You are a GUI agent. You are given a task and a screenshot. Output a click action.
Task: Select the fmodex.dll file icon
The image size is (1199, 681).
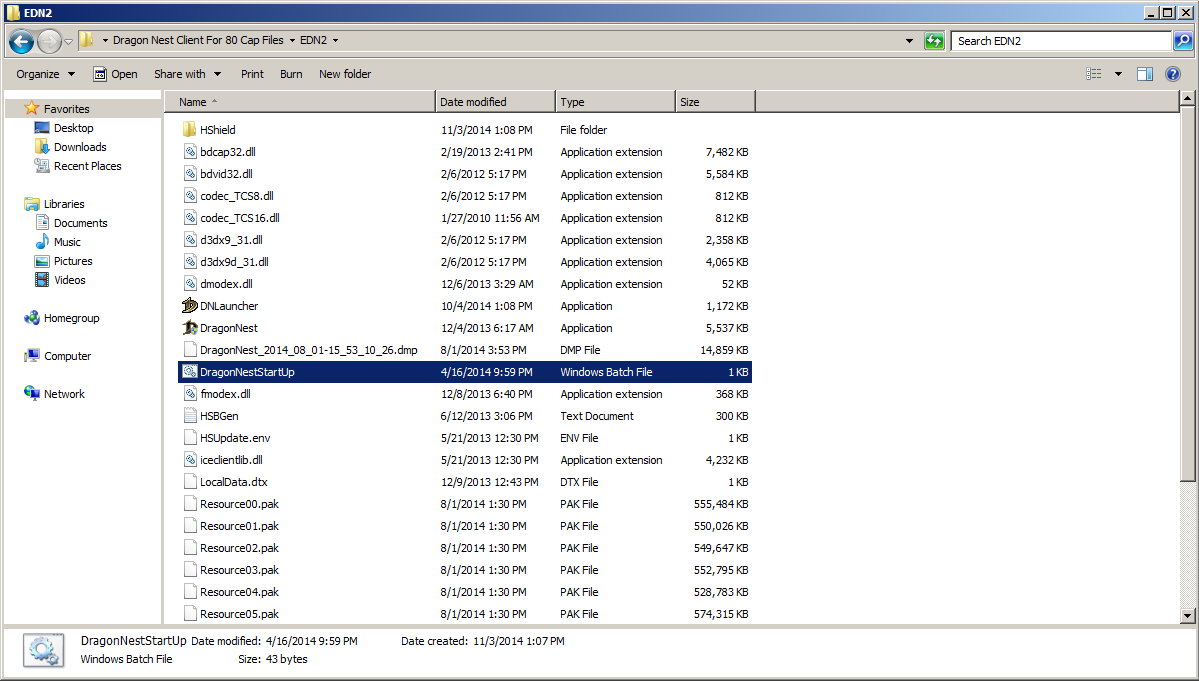(x=190, y=394)
